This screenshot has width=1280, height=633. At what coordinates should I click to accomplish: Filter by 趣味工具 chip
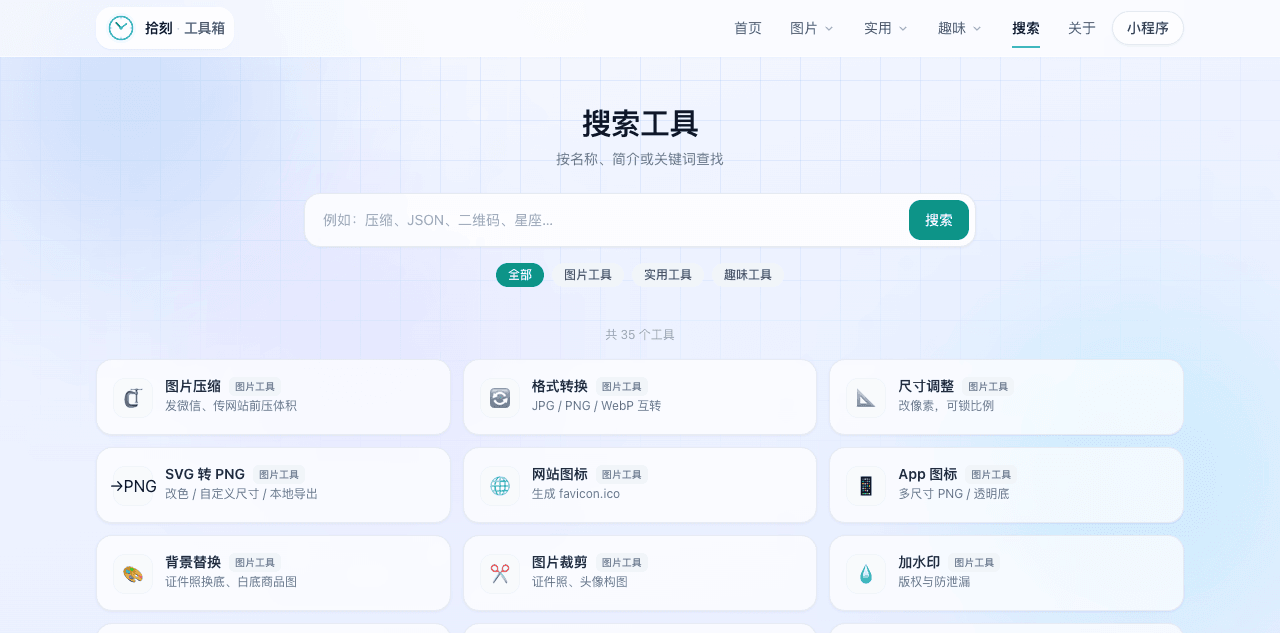[x=748, y=275]
